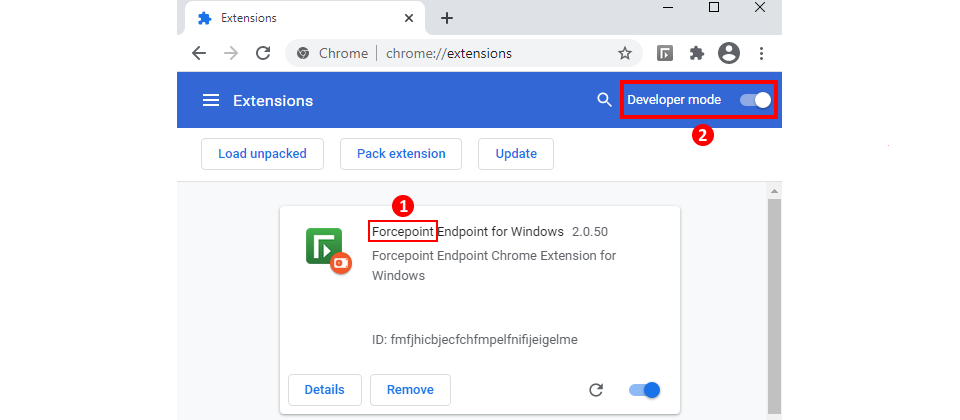Click the Extensions page heading
This screenshot has width=960, height=420.
coord(273,100)
